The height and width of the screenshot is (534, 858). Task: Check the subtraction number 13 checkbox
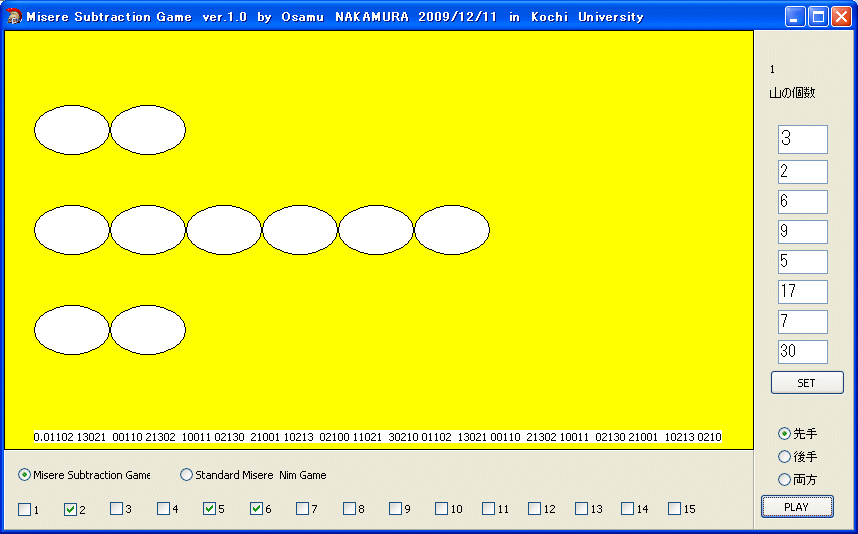click(x=582, y=509)
